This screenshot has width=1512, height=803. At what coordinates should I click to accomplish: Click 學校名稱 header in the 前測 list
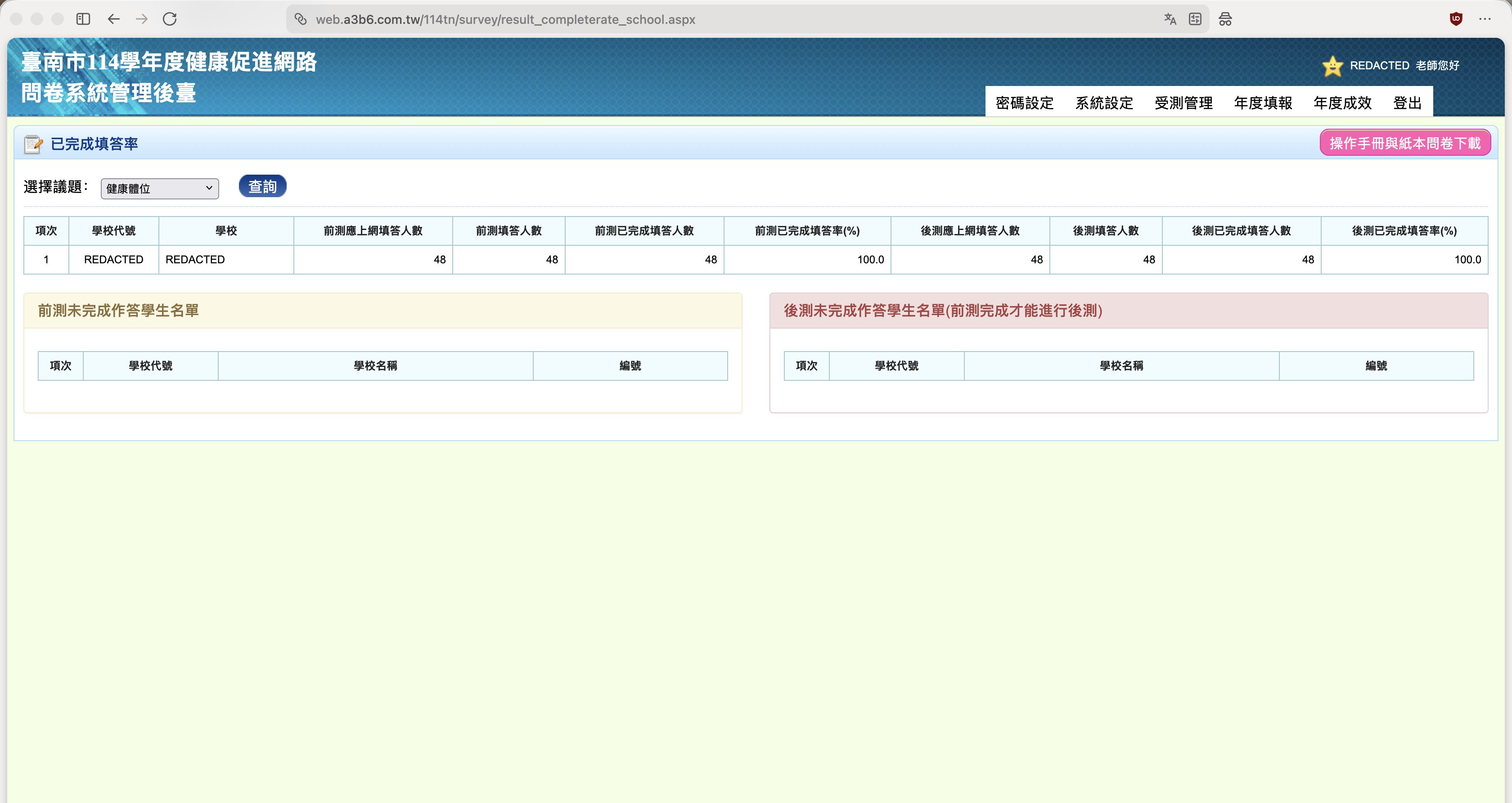point(376,365)
